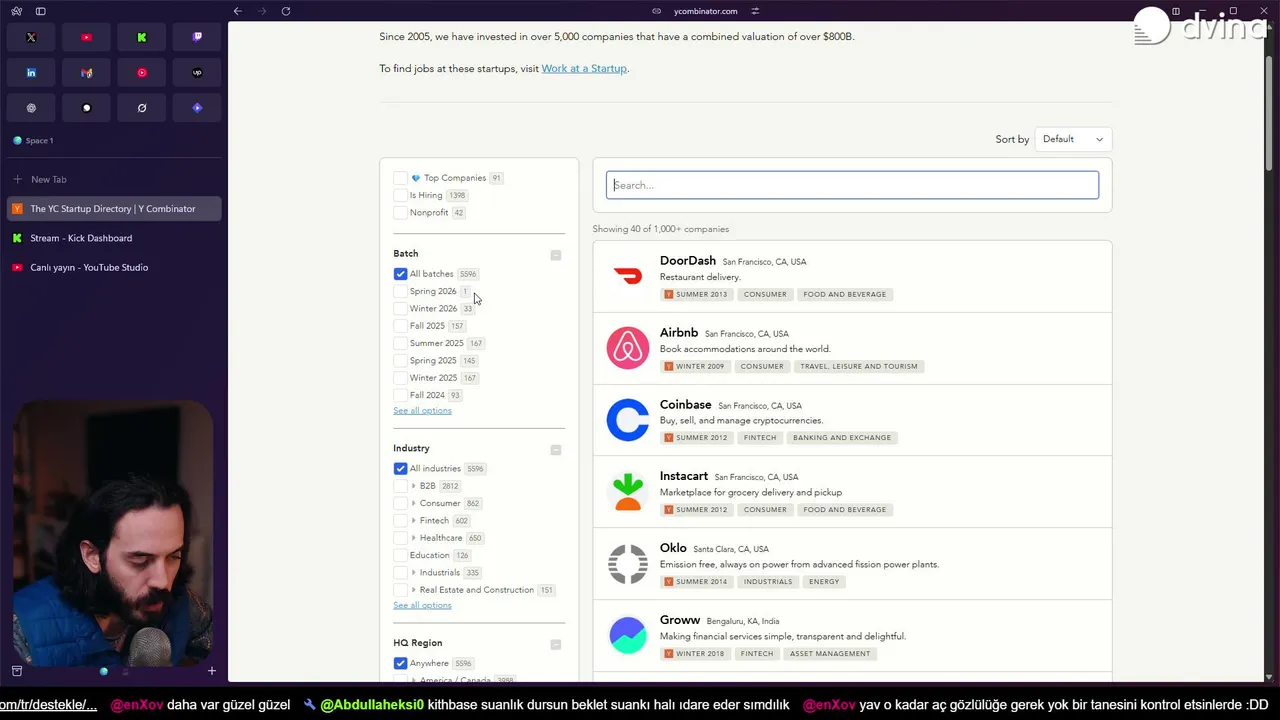This screenshot has width=1280, height=720.
Task: Click See all options under Batch
Action: tap(422, 411)
